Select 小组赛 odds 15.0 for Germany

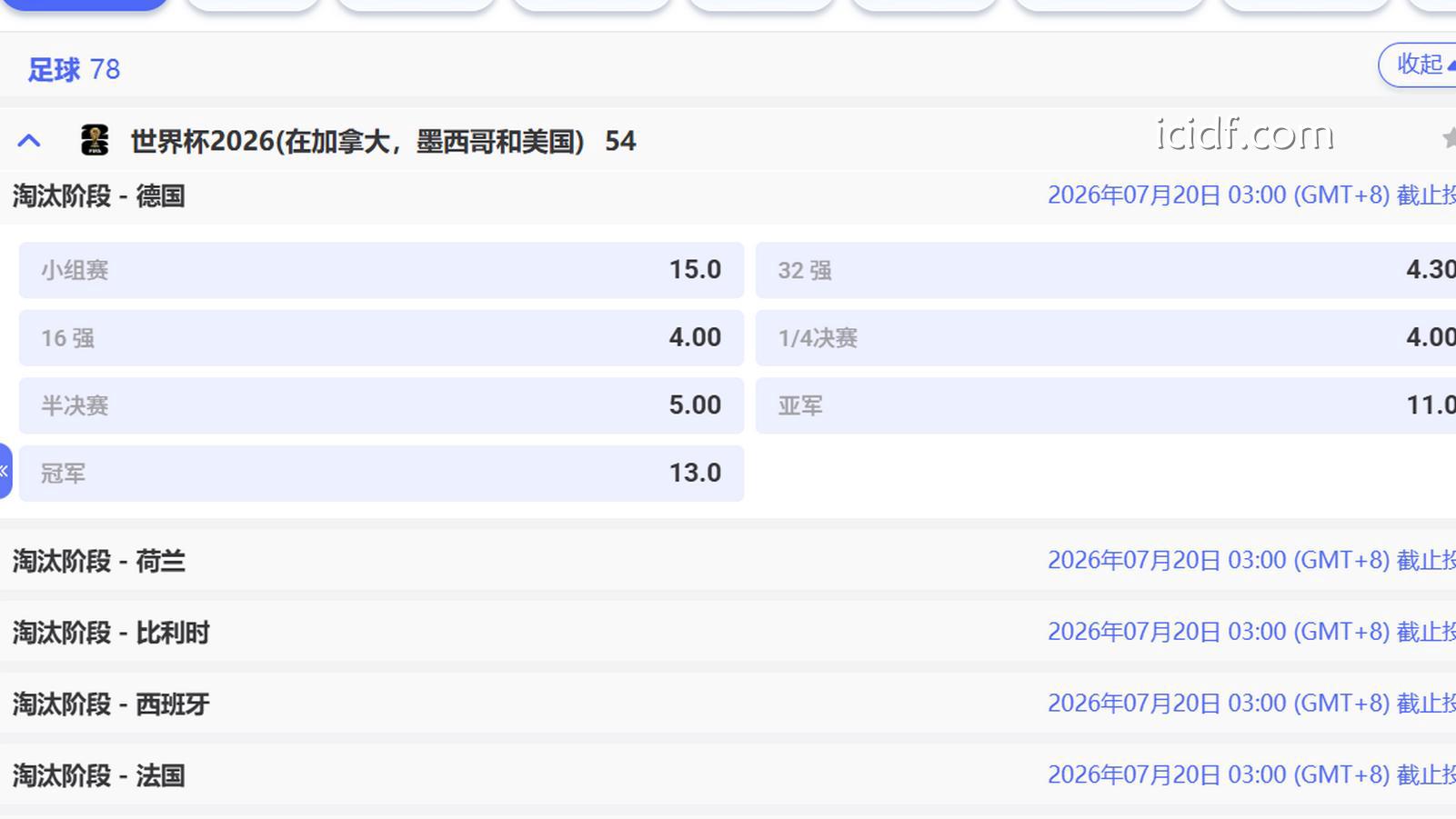pyautogui.click(x=381, y=270)
